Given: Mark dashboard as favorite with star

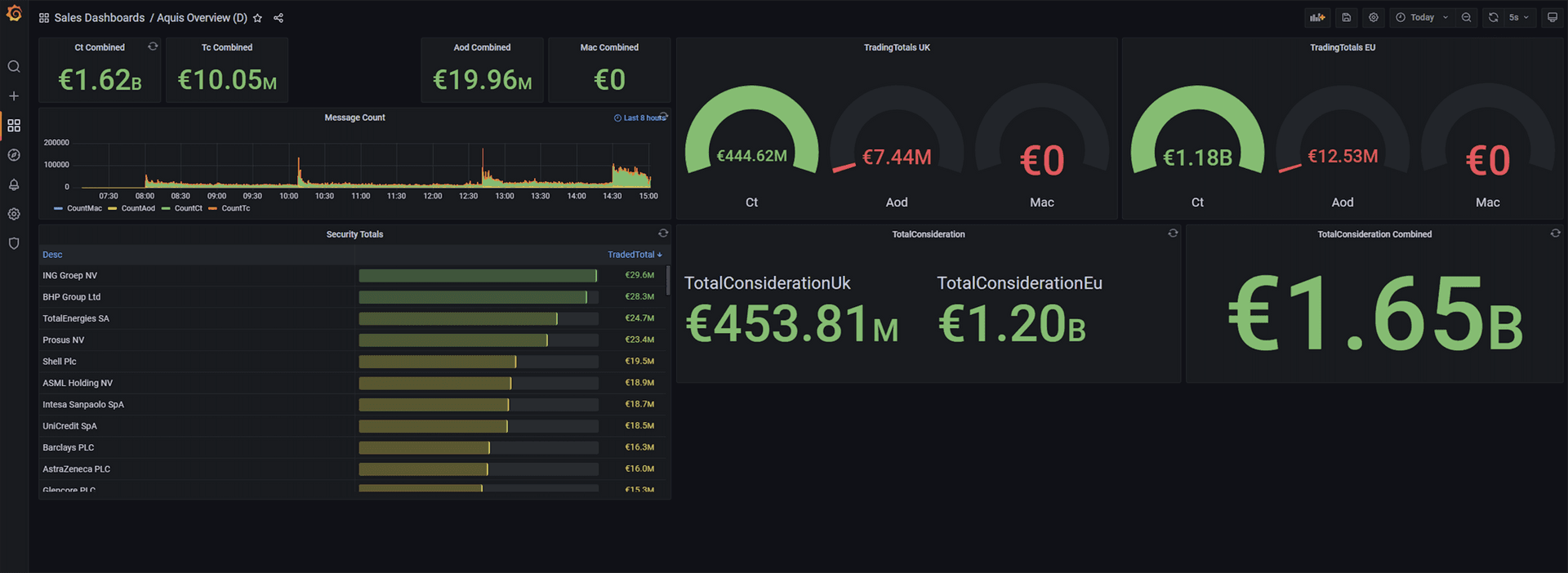Looking at the screenshot, I should 258,18.
